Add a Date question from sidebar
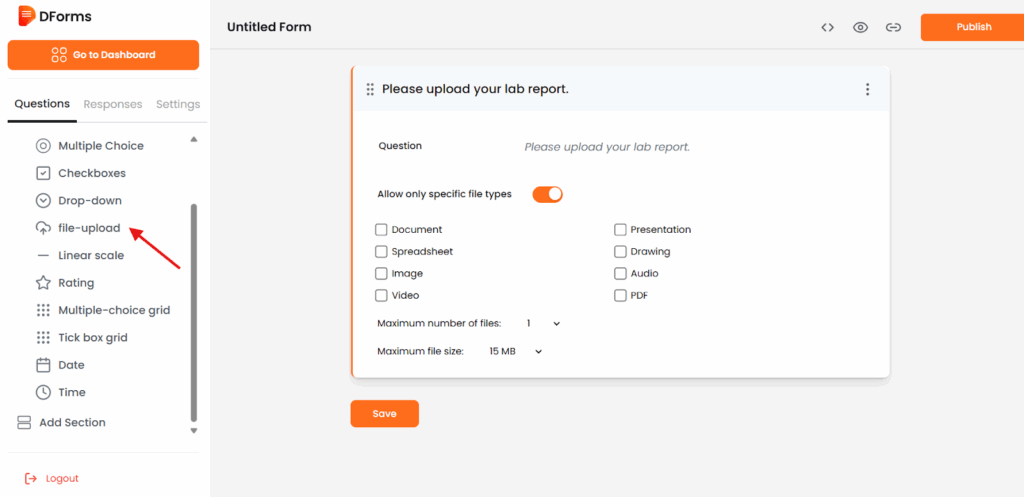This screenshot has height=497, width=1024. (x=71, y=365)
